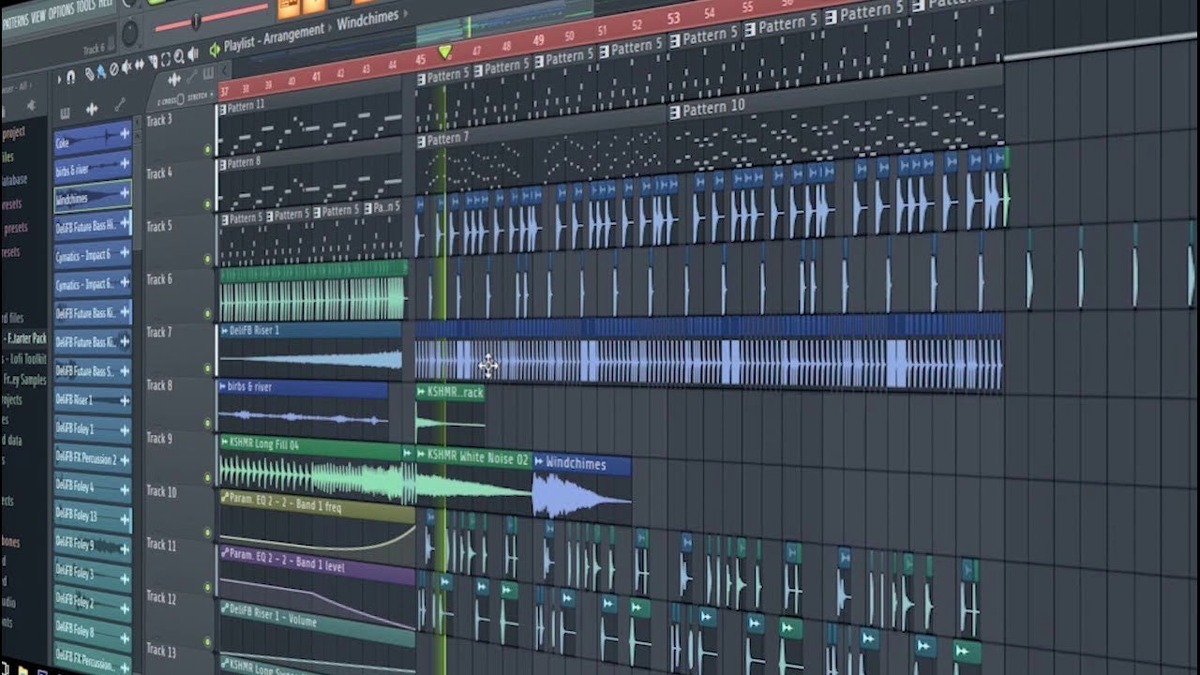Select the Mute tool speaker-x icon
Viewport: 1200px width, 675px height.
[126, 66]
